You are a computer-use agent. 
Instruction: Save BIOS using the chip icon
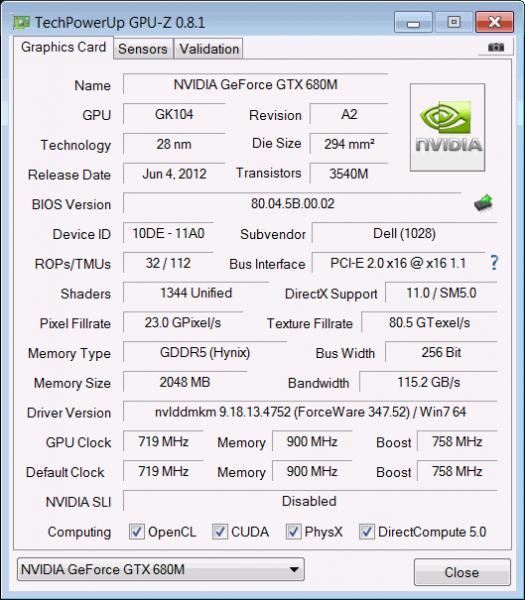(x=483, y=203)
